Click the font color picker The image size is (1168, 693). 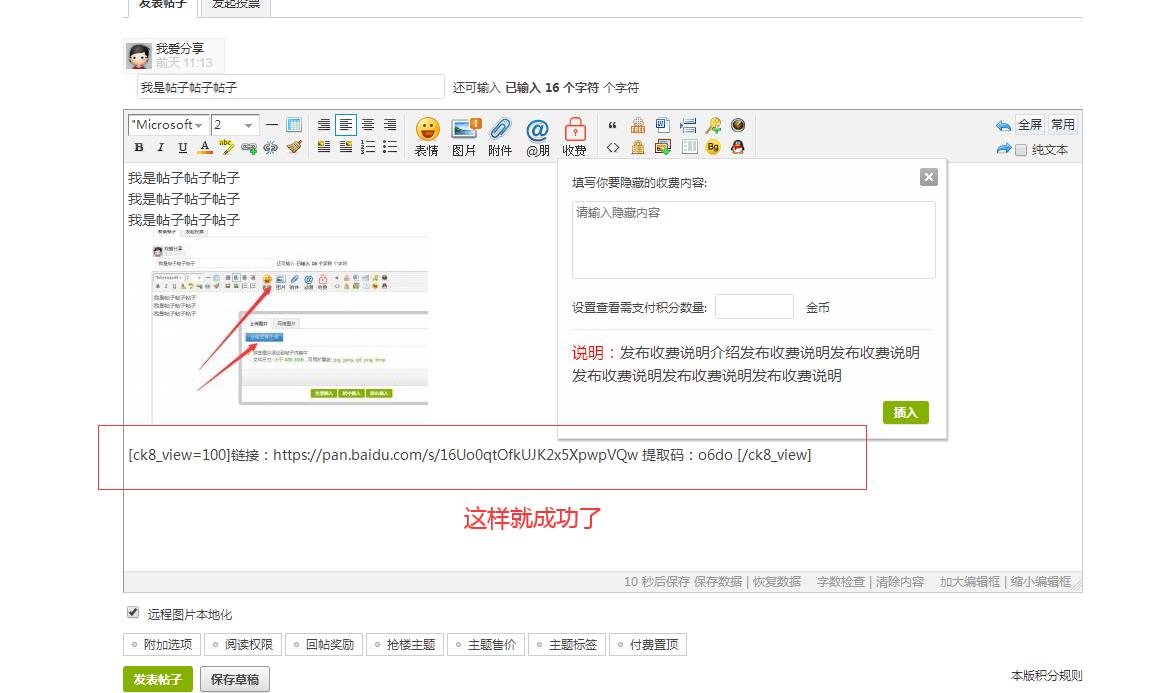coord(205,148)
